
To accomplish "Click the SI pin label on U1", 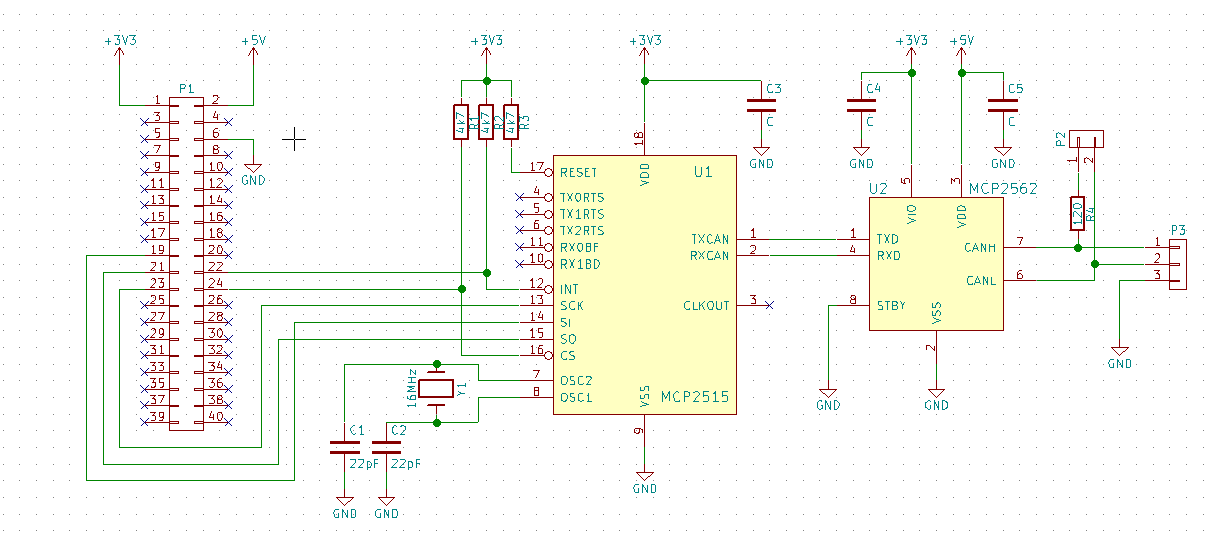I will pyautogui.click(x=565, y=322).
